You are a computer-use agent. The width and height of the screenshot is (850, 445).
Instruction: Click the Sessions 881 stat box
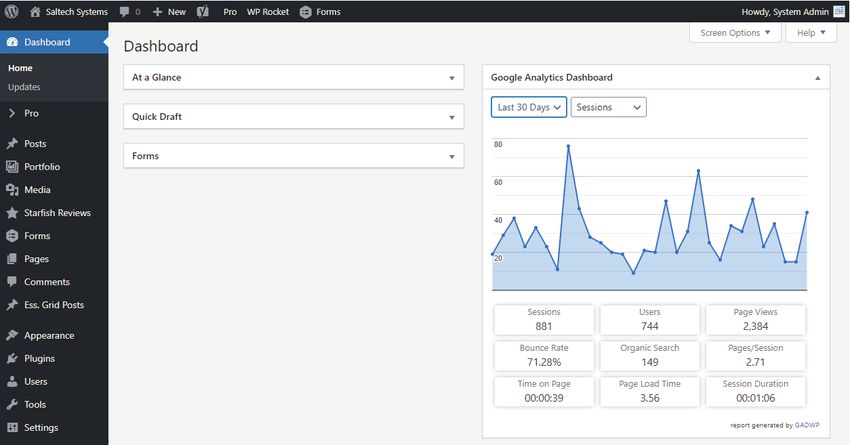544,319
